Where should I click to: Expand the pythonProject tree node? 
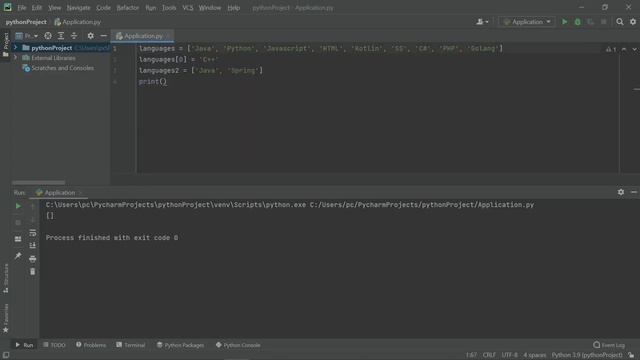point(16,48)
